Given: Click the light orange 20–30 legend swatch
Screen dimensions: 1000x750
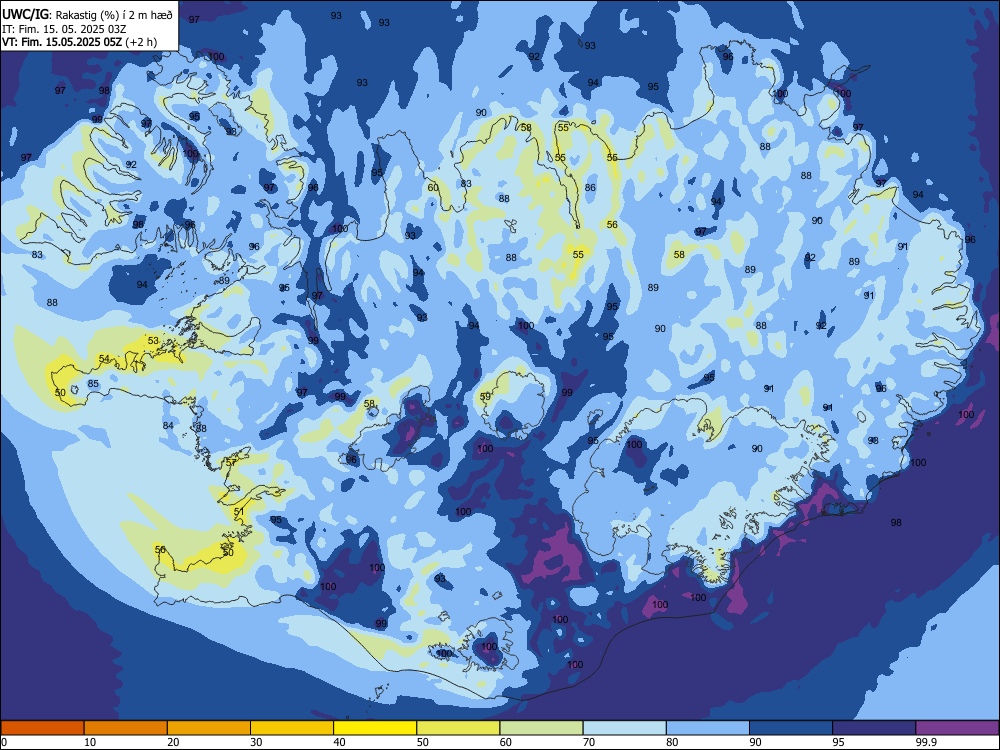Looking at the screenshot, I should click(209, 728).
